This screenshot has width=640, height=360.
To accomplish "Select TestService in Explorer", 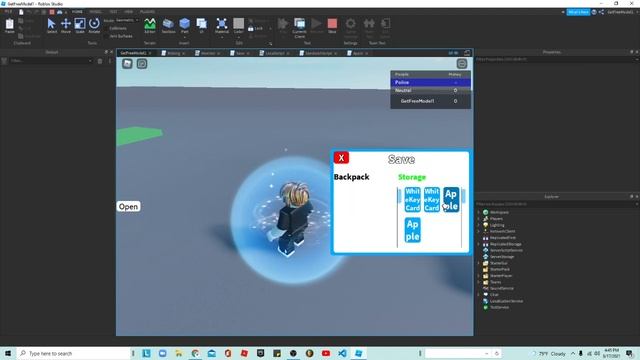I will tap(499, 307).
